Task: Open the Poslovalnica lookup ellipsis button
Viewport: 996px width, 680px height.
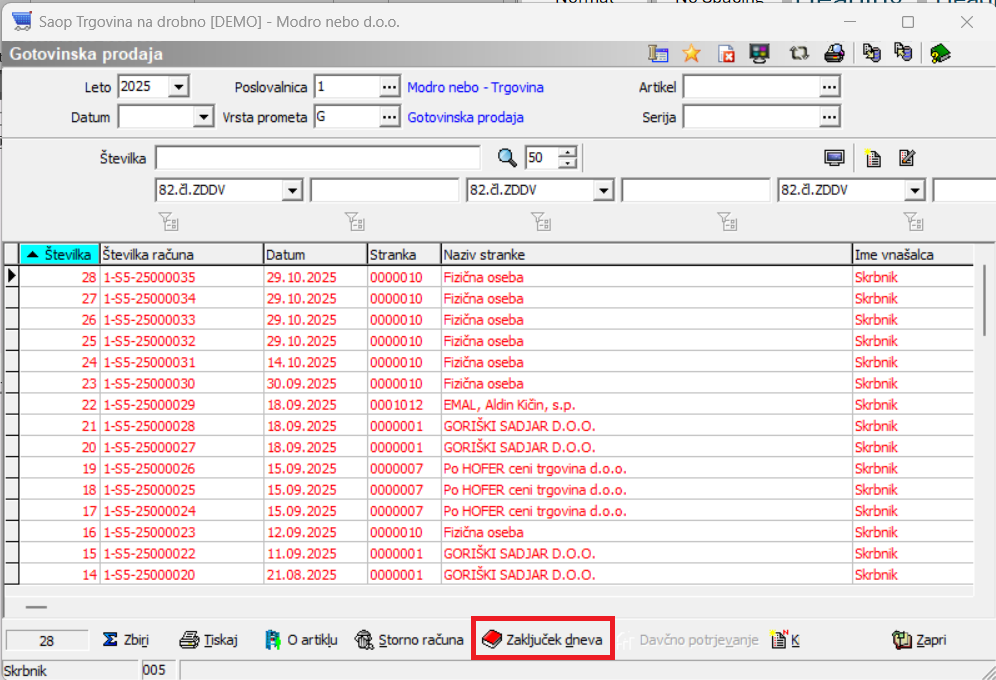Action: pos(389,87)
